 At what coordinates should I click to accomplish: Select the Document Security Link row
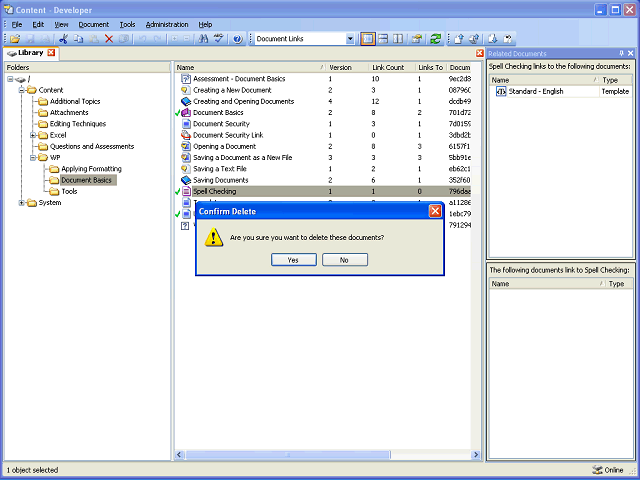[x=322, y=135]
